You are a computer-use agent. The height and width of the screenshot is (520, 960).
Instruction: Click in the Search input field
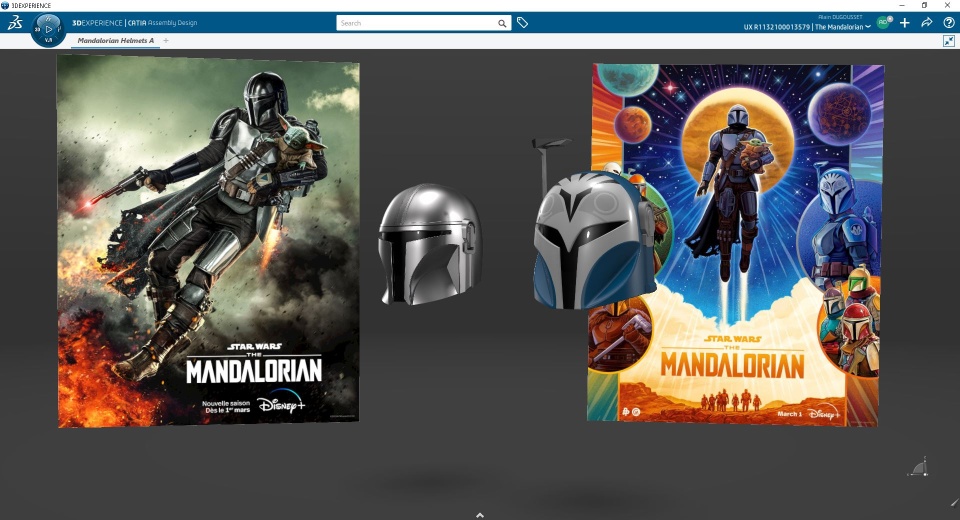(416, 23)
